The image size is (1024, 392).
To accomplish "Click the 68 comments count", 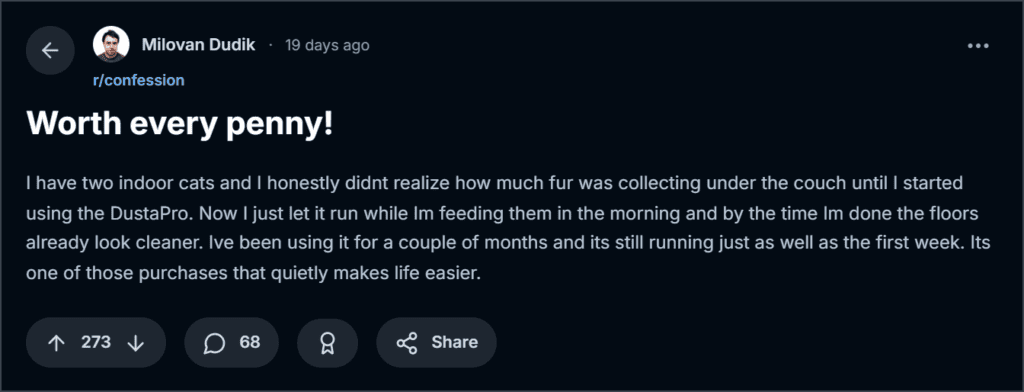I will coord(249,342).
